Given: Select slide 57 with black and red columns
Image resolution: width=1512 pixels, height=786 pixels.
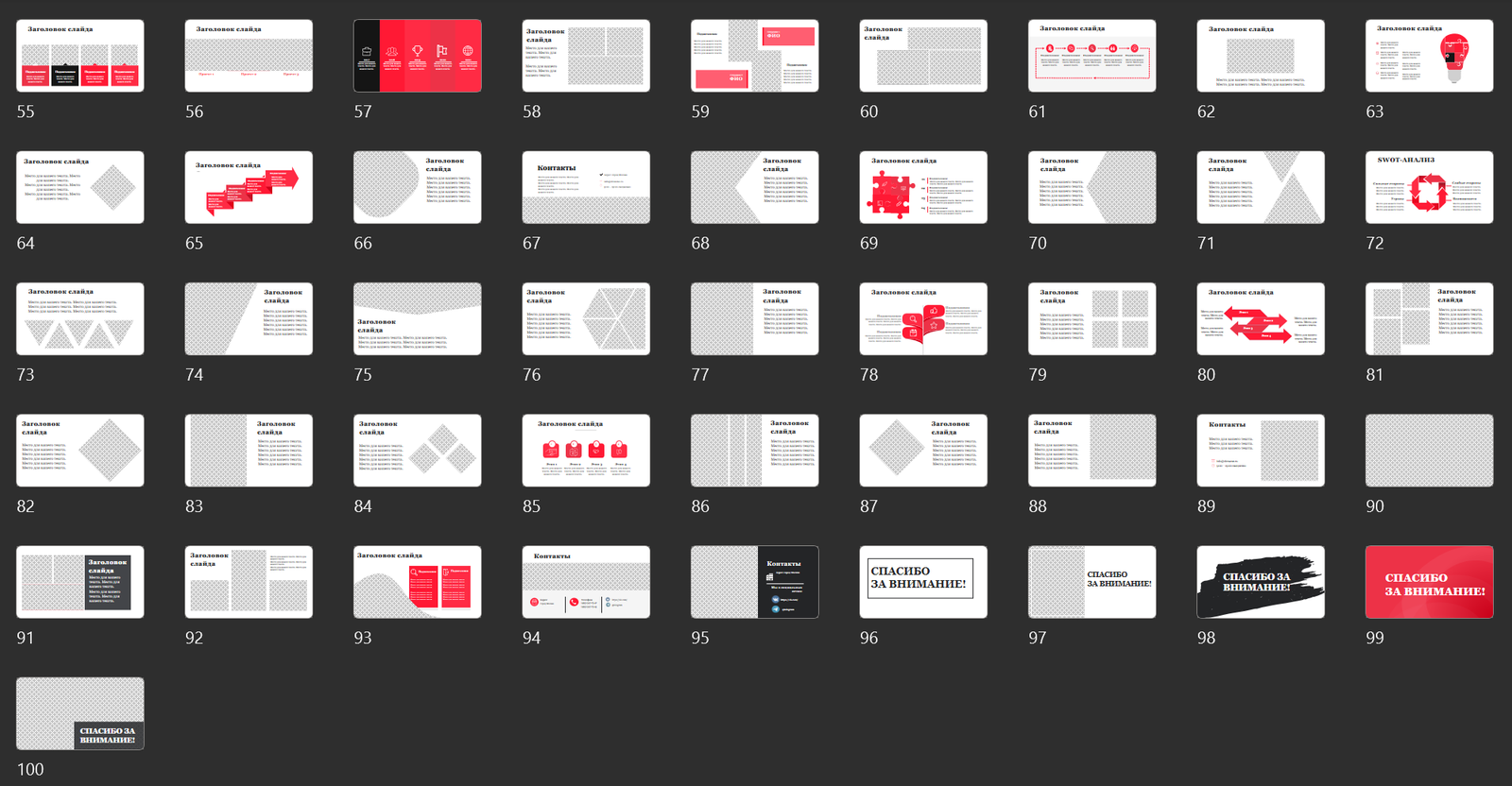Looking at the screenshot, I should pos(417,56).
